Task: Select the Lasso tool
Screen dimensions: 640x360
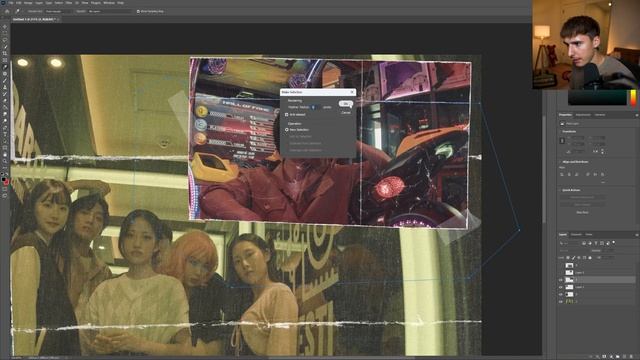Action: click(4, 40)
